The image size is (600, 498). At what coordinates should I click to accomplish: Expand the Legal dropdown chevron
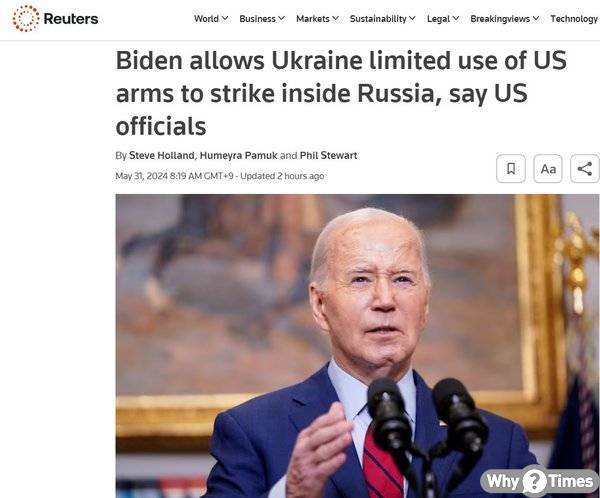pos(456,18)
